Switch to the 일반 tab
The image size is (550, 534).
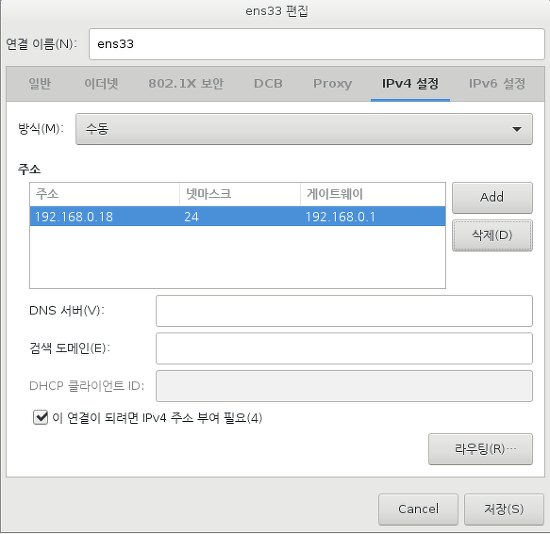coord(40,84)
